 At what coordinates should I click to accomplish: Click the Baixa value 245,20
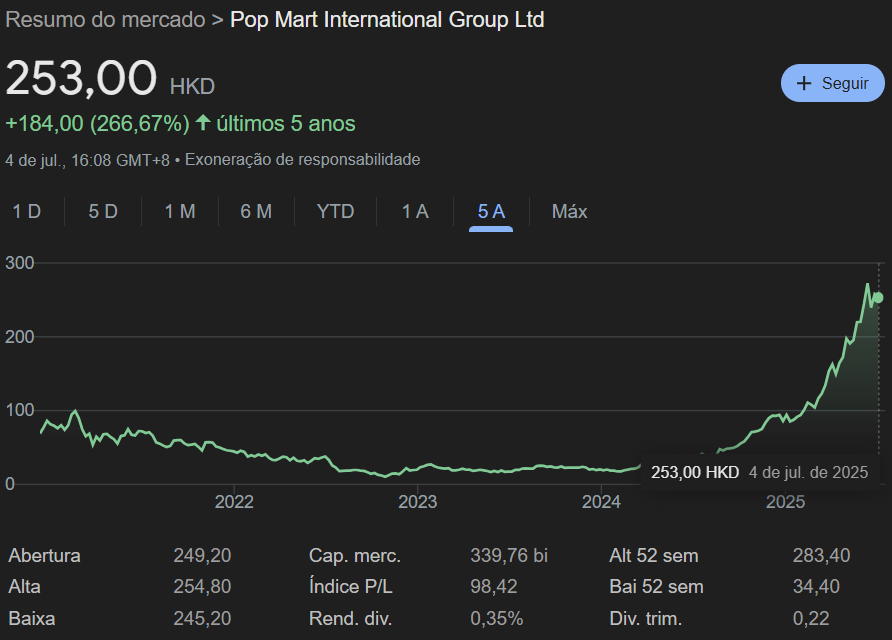203,618
